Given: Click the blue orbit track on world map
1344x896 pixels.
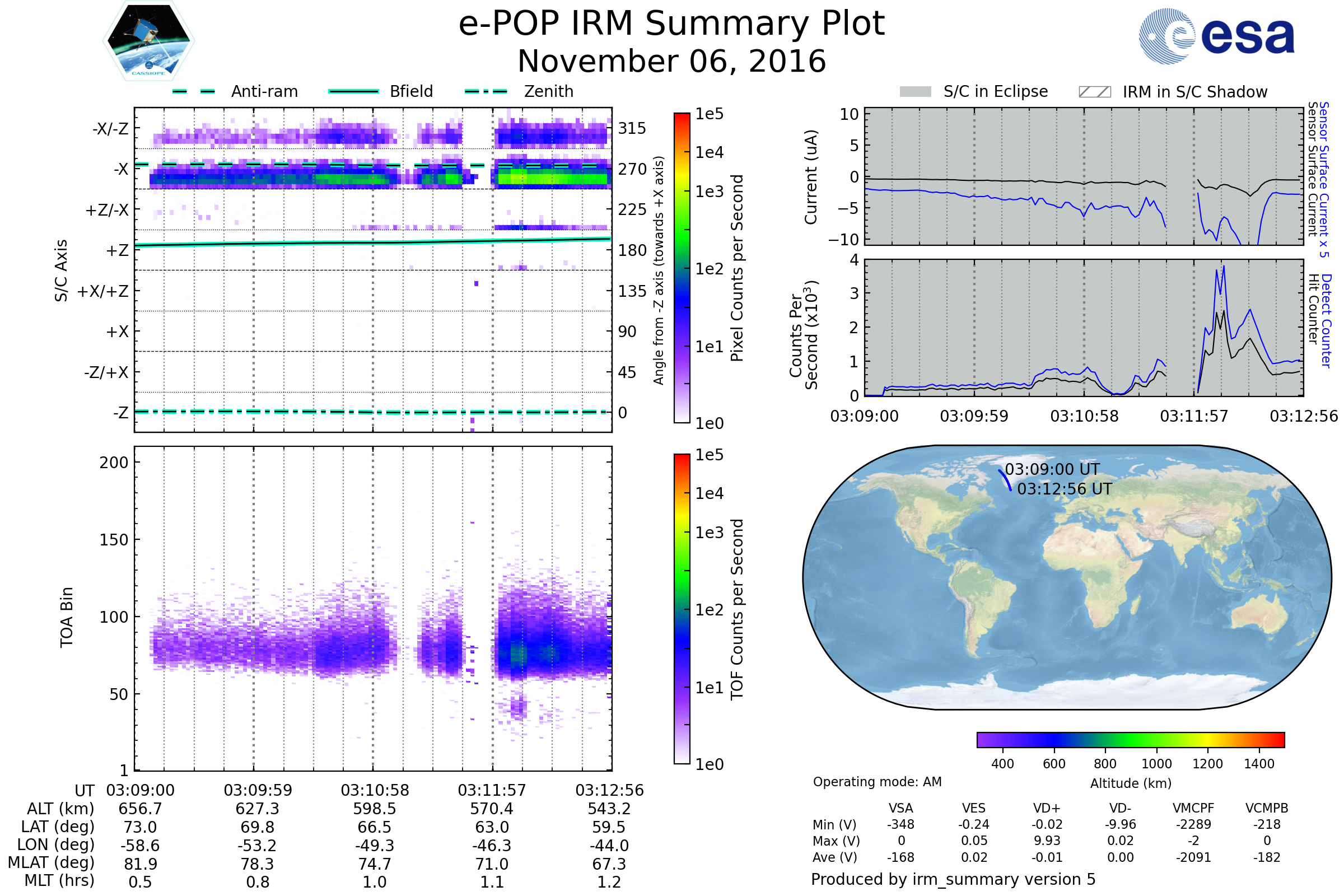Looking at the screenshot, I should 1005,479.
